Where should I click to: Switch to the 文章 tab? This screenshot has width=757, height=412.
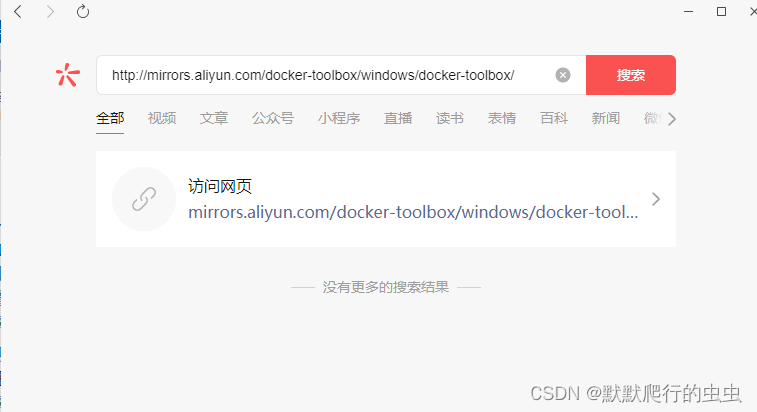pos(214,118)
